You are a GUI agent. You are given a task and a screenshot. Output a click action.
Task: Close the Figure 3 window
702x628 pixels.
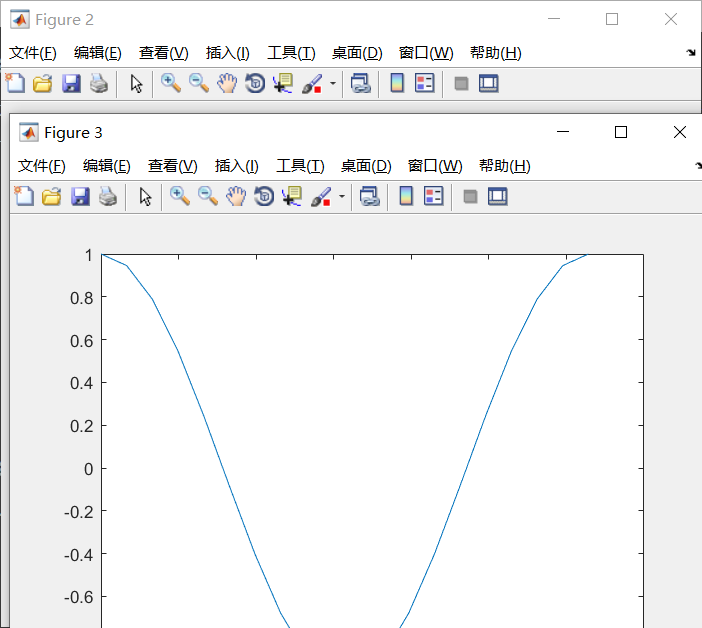(680, 132)
